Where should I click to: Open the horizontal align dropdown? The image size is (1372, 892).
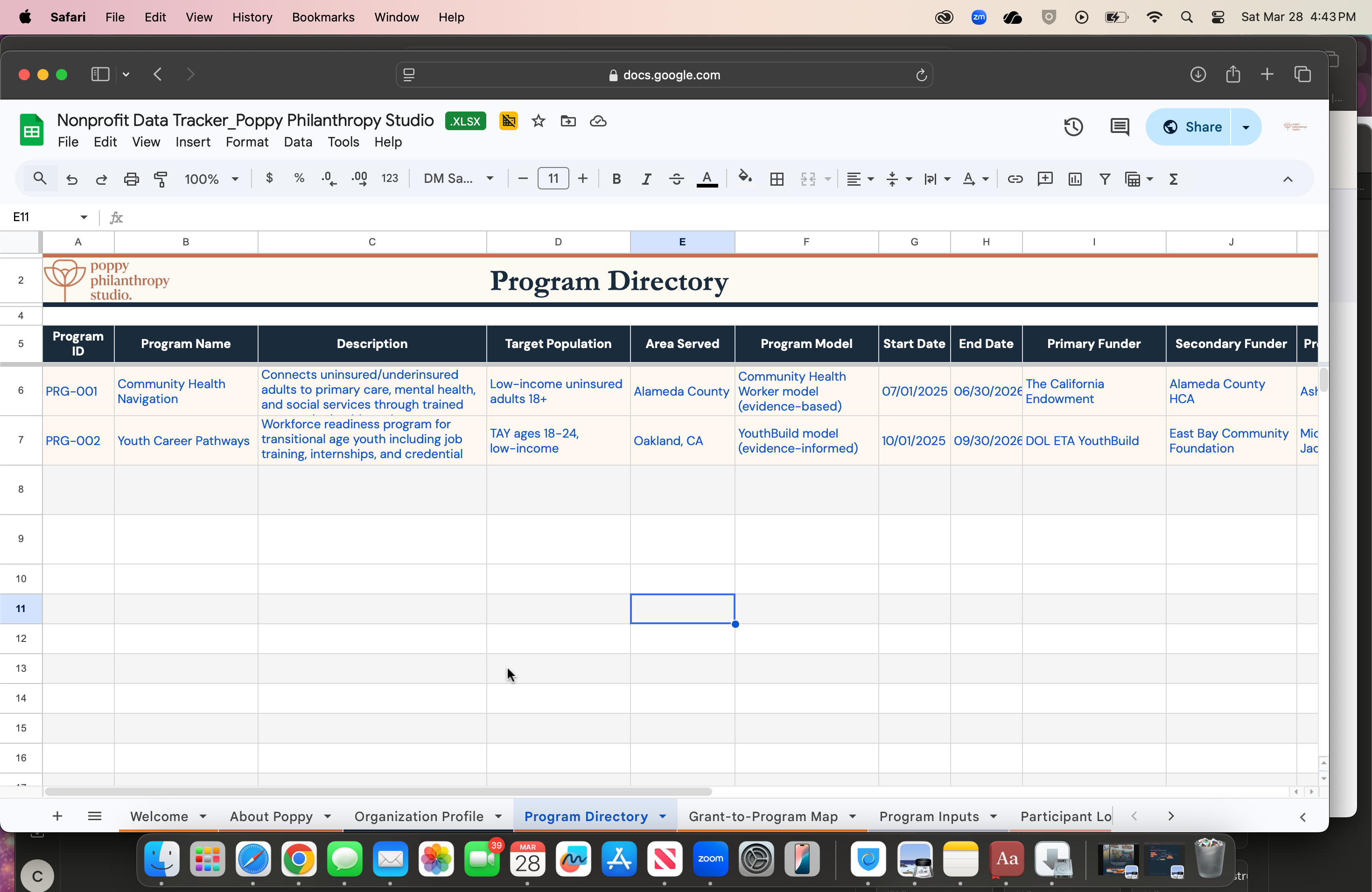[860, 179]
